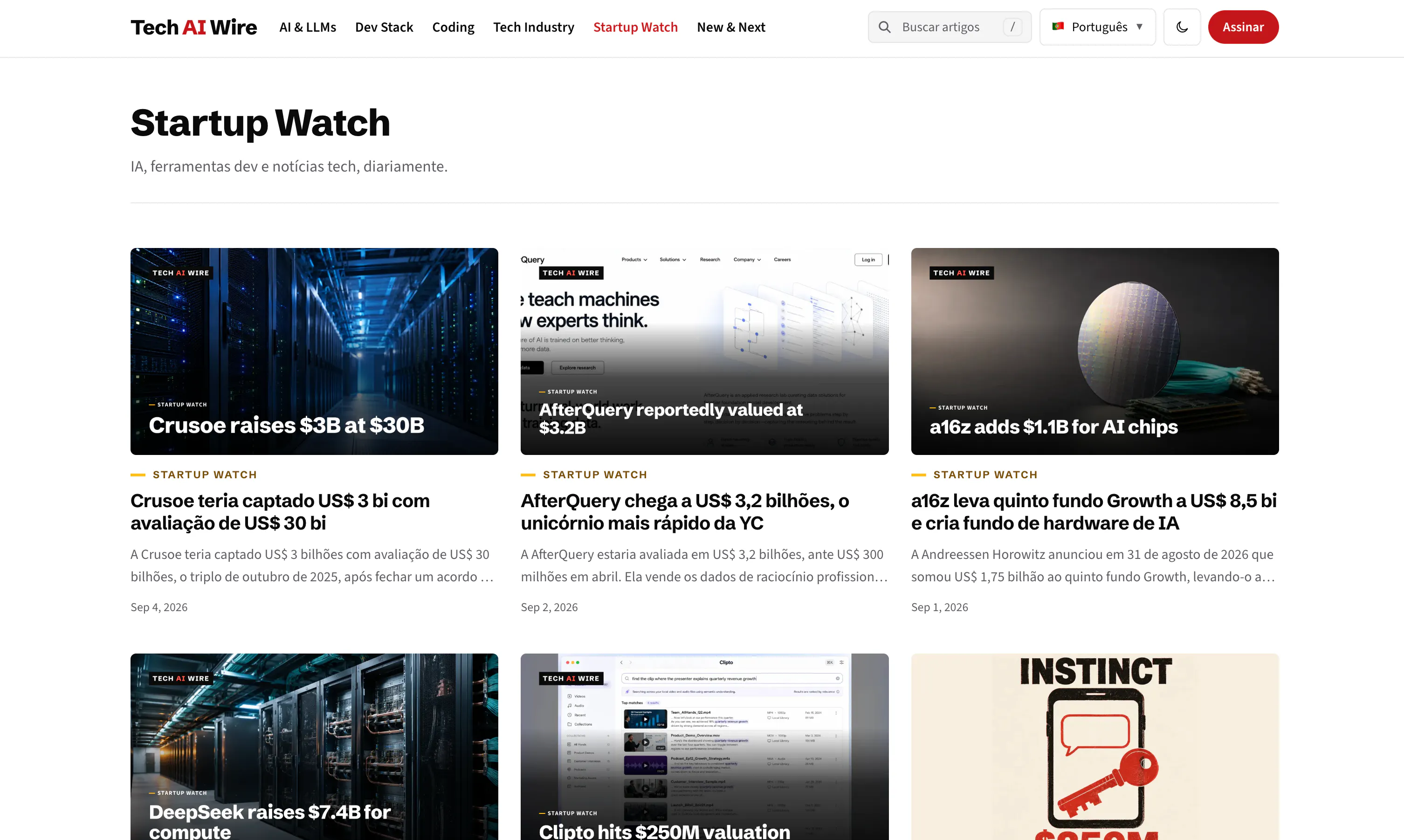Image resolution: width=1404 pixels, height=840 pixels.
Task: Open the Português language dropdown
Action: (1097, 27)
